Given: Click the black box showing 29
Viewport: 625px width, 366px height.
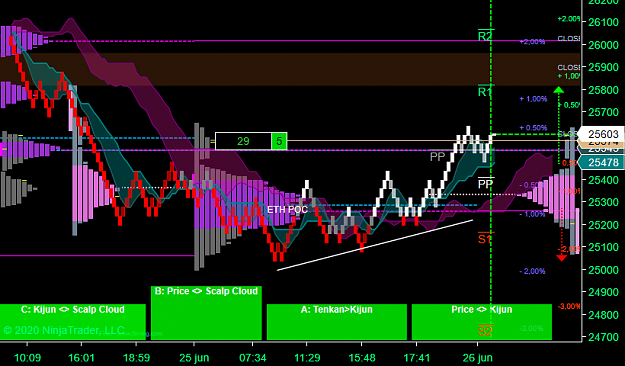Looking at the screenshot, I should point(243,141).
